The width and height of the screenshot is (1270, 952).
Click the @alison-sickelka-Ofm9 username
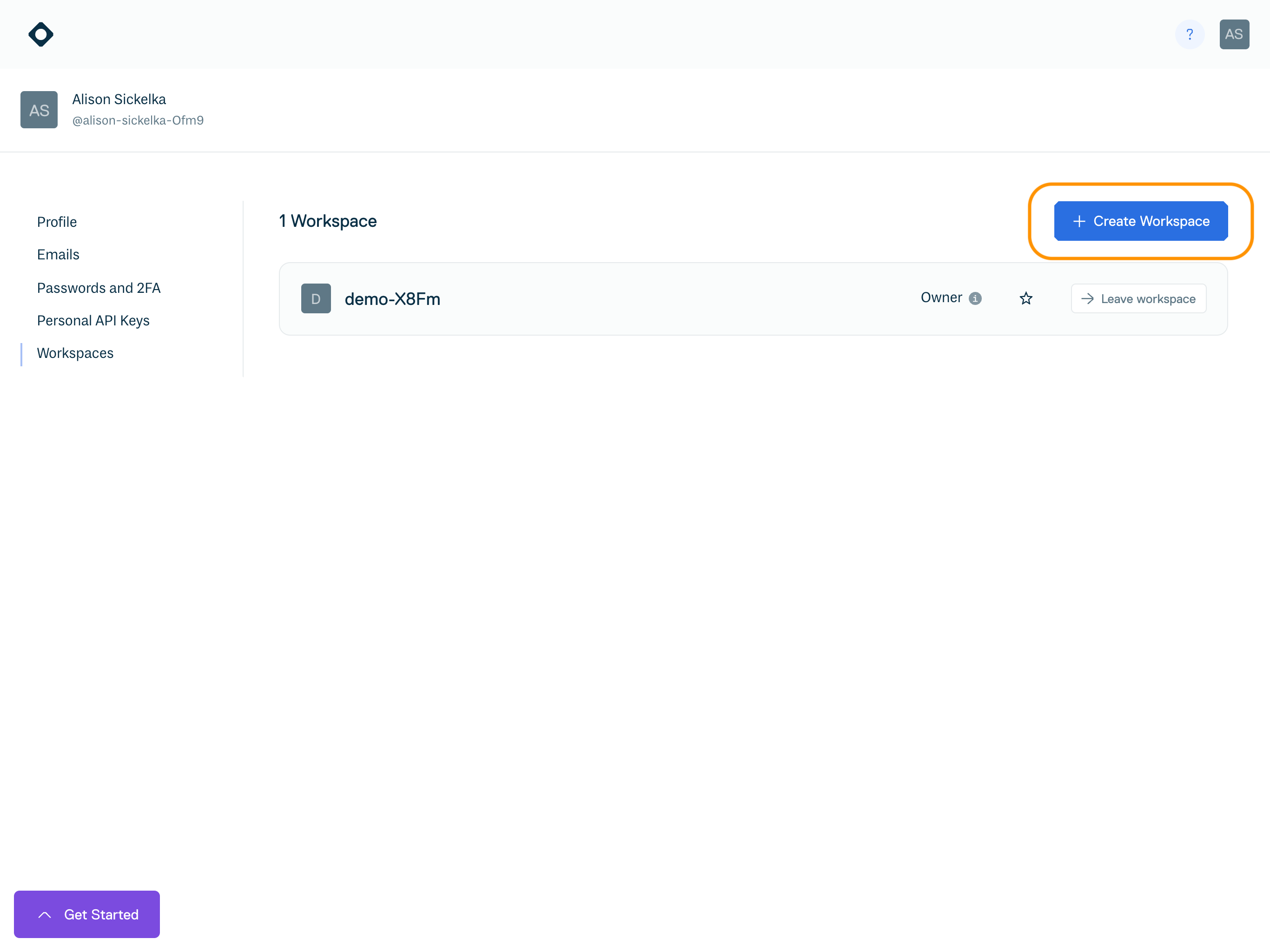coord(138,120)
